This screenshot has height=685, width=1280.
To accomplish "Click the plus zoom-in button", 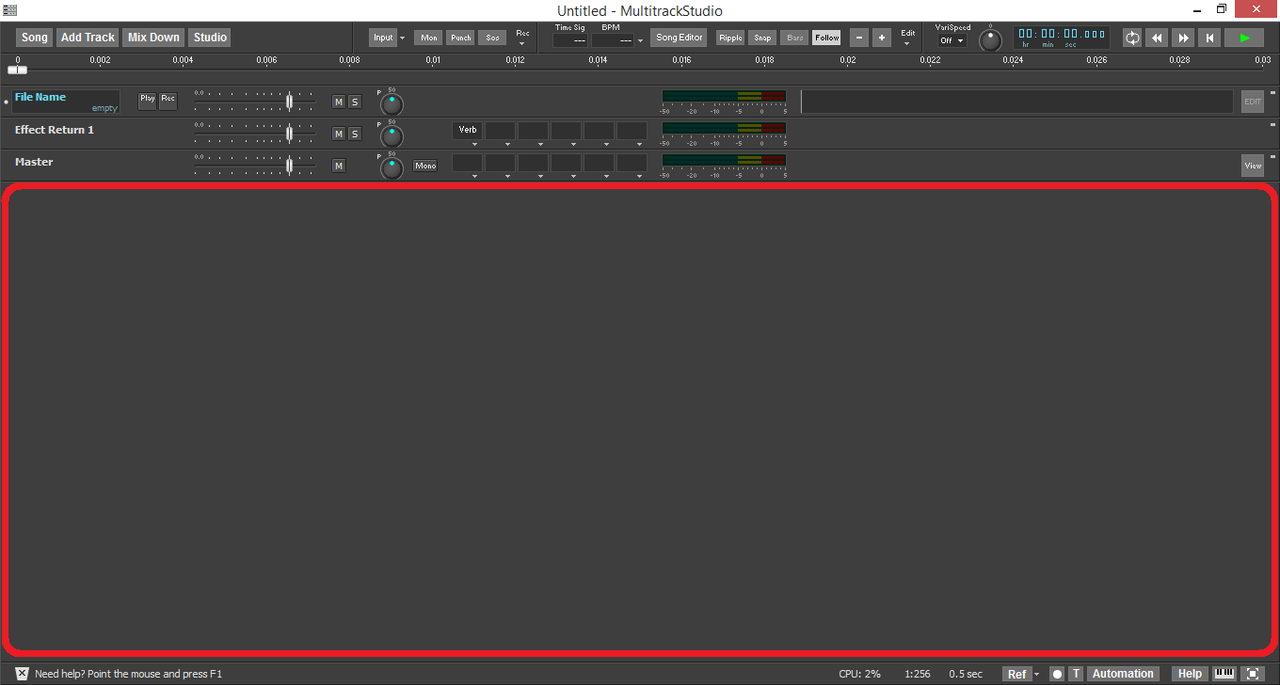I will (x=881, y=38).
